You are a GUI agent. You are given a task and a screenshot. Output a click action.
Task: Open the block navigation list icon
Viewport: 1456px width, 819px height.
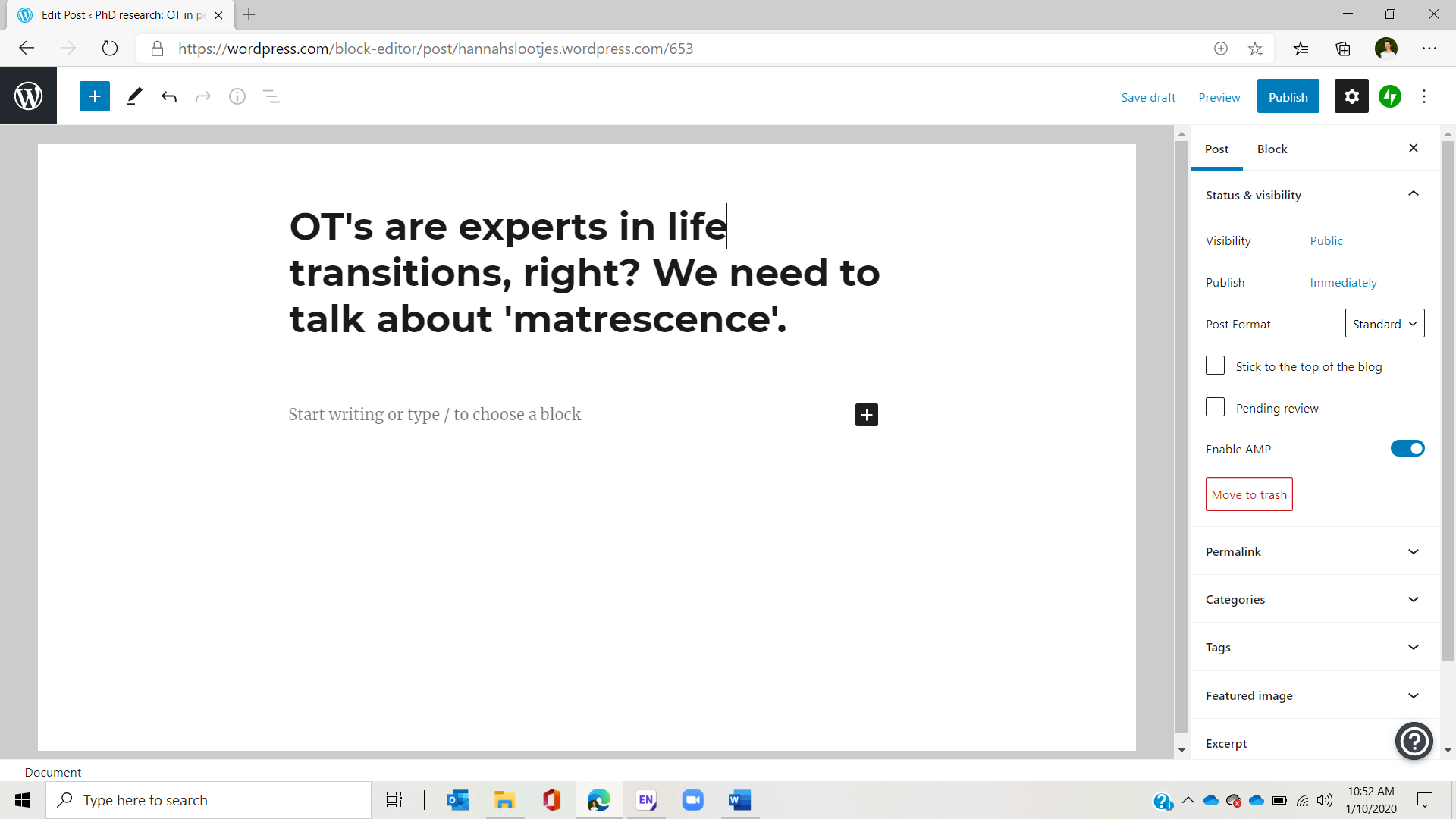tap(271, 96)
